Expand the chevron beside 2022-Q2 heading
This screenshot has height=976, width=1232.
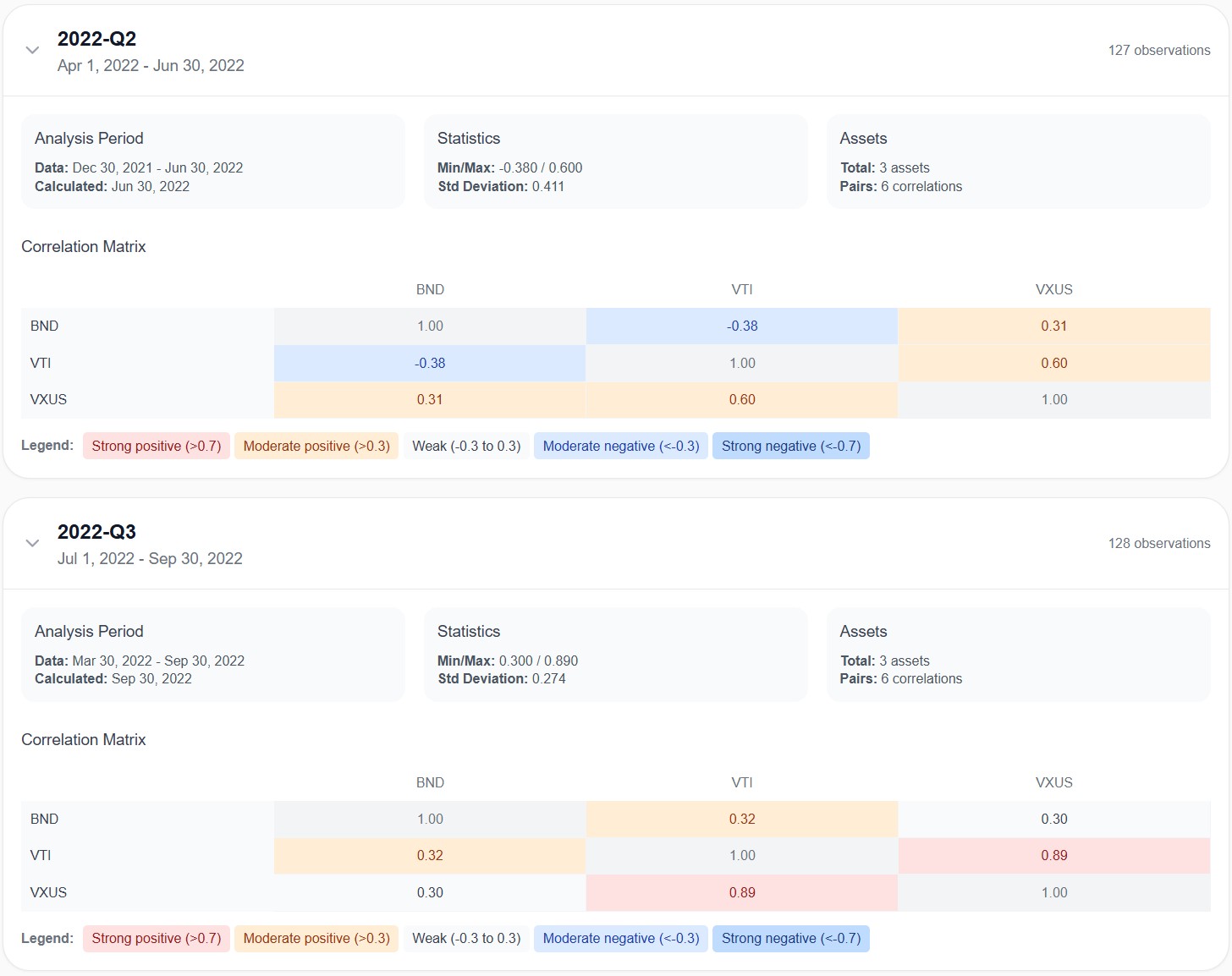point(31,50)
